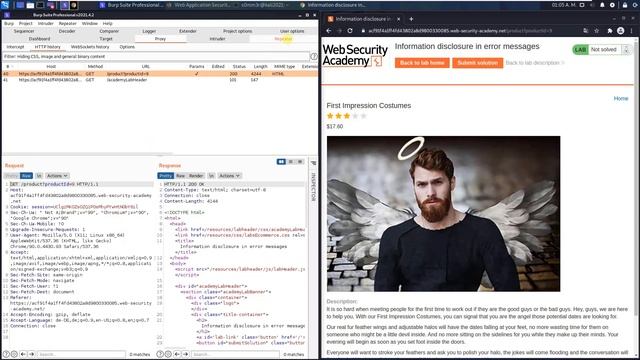Select the Decoder tab
This screenshot has width=640, height=360.
67,31
